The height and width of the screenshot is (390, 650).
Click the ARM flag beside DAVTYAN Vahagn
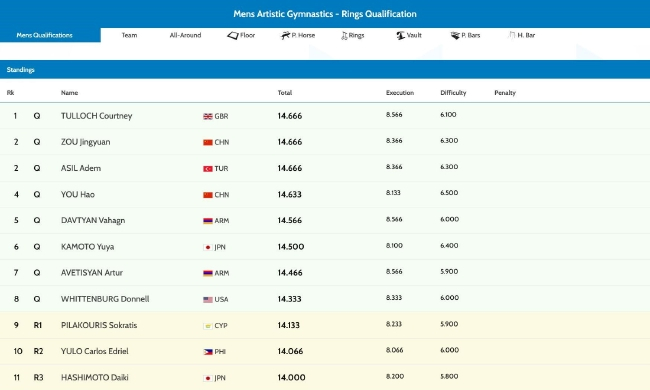[x=208, y=221]
